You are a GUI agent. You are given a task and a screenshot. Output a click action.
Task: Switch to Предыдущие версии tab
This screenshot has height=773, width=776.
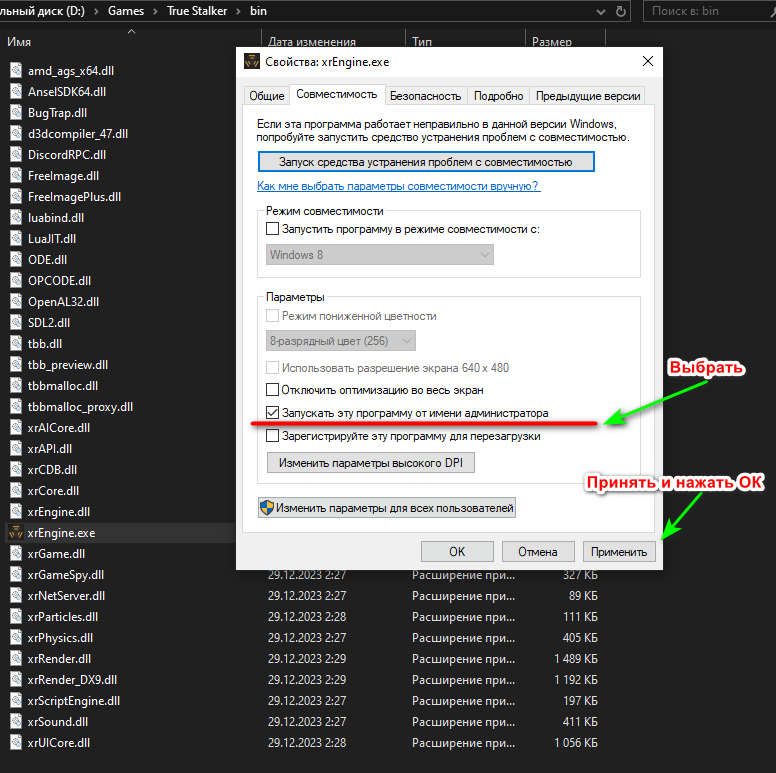[588, 96]
